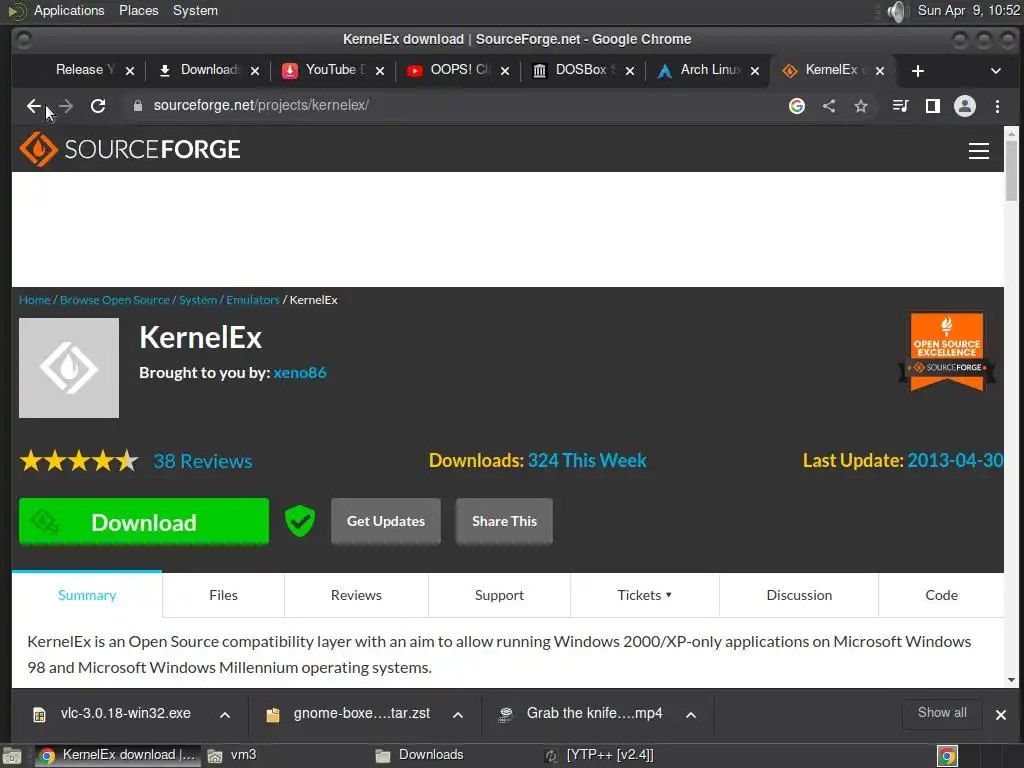The image size is (1024, 768).
Task: Open the Support tab
Action: pyautogui.click(x=499, y=595)
